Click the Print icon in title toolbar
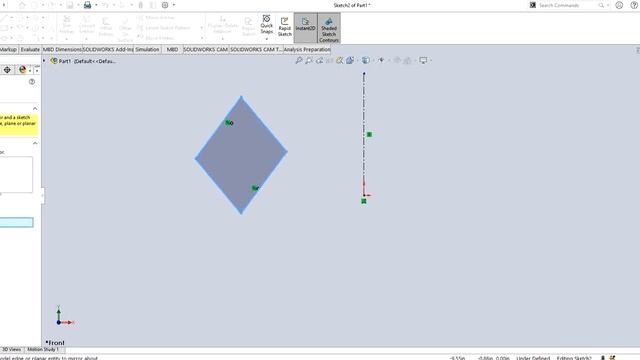 pos(87,5)
